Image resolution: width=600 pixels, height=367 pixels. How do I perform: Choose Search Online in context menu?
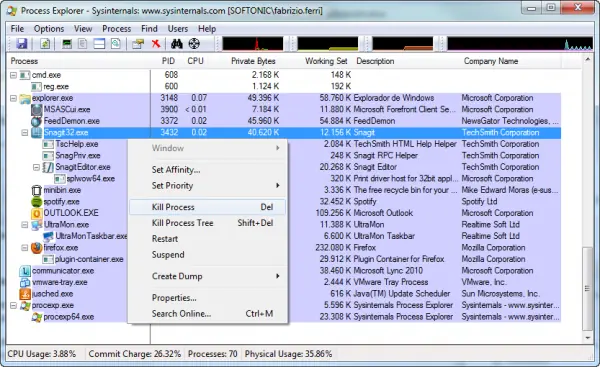pyautogui.click(x=207, y=313)
